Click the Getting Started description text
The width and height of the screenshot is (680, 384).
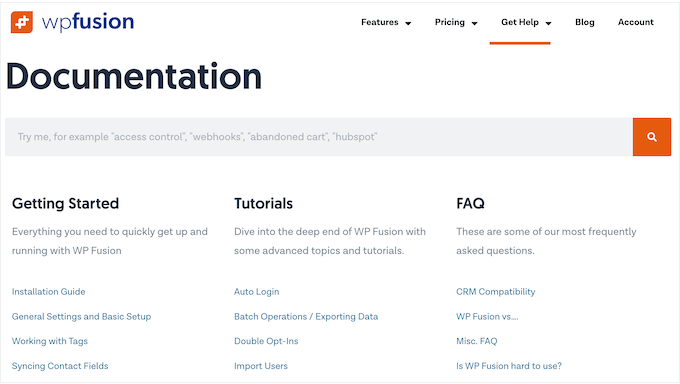coord(110,241)
